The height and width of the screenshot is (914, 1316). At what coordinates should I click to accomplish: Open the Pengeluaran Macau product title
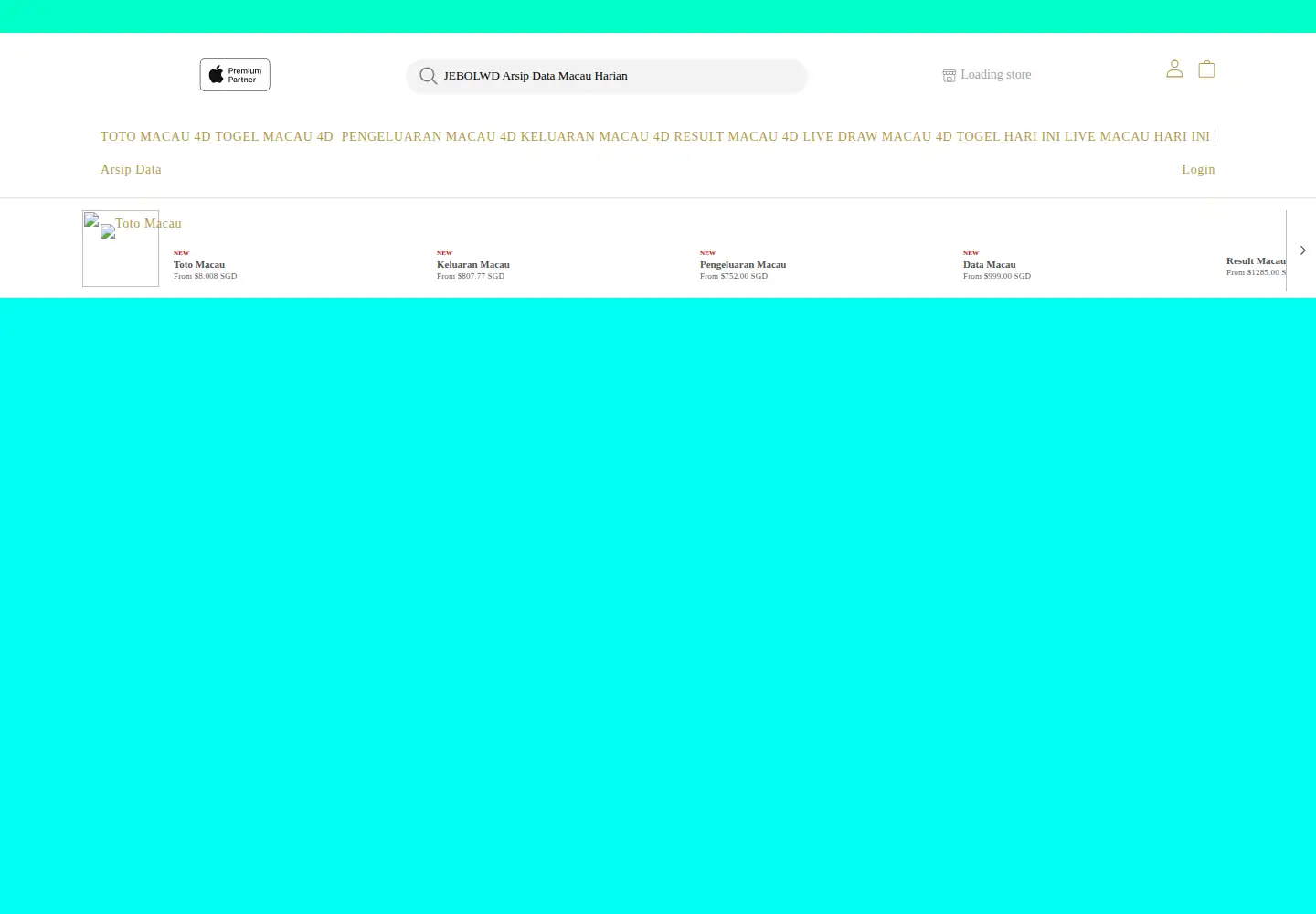pyautogui.click(x=743, y=264)
